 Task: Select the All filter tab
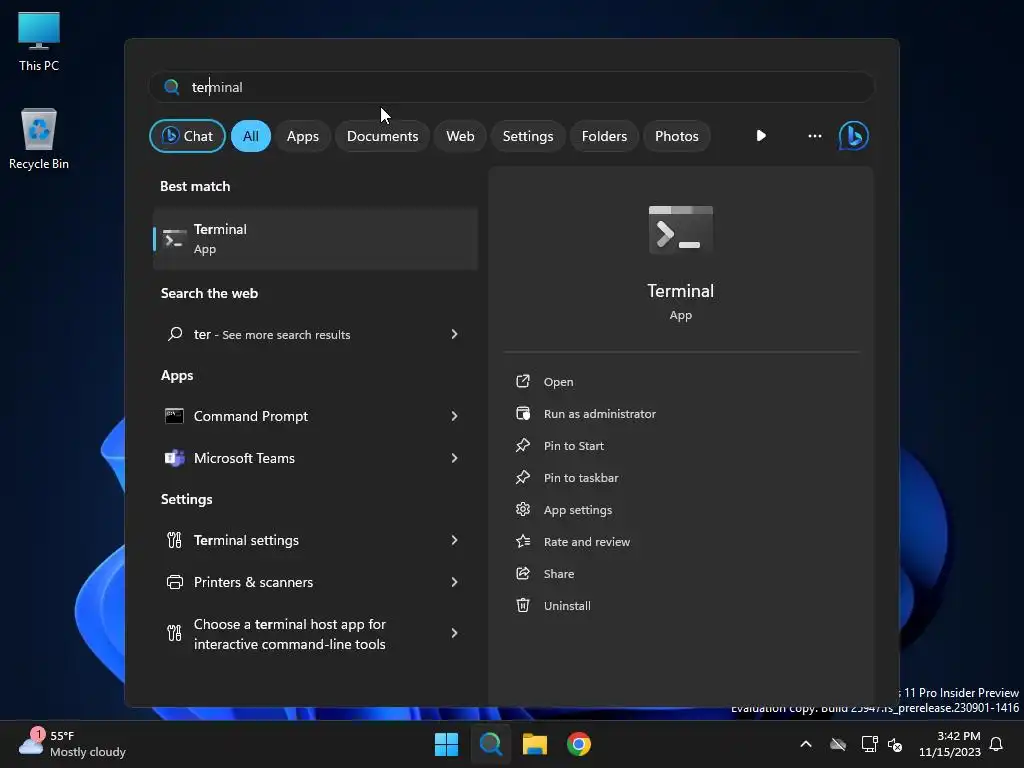(251, 136)
